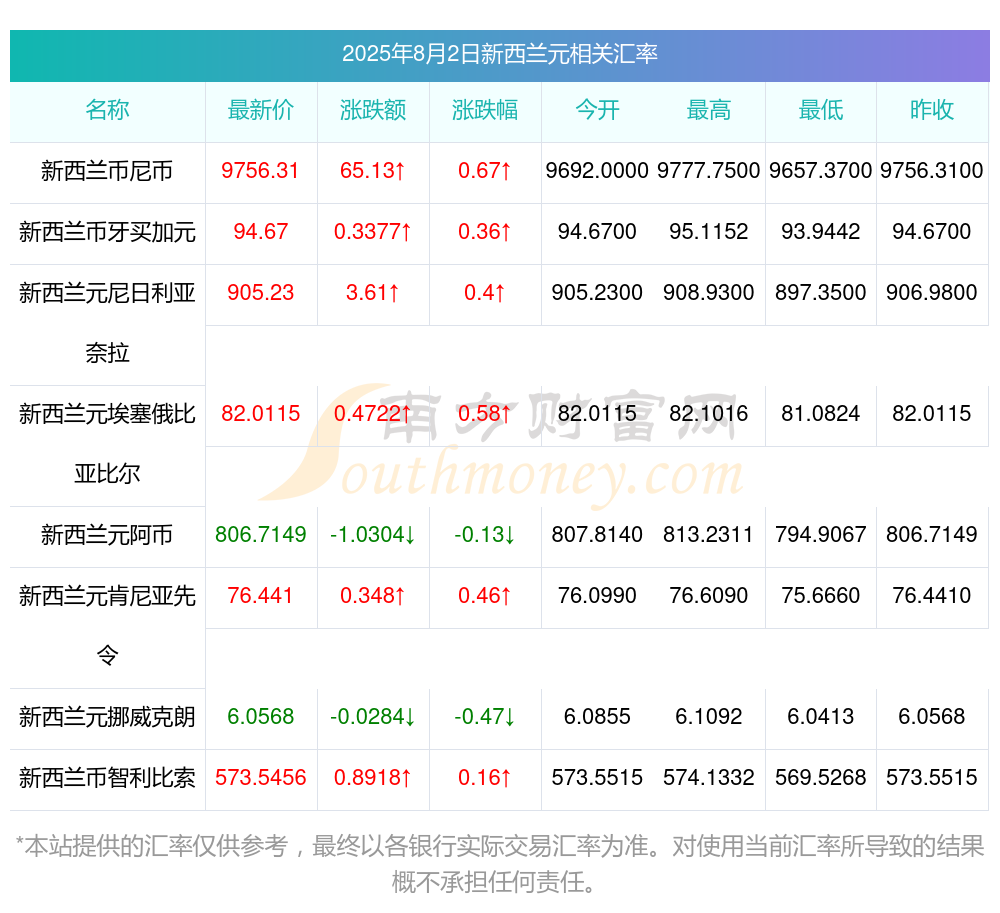Select the percent change 0.67↑
The height and width of the screenshot is (913, 1000).
click(485, 171)
